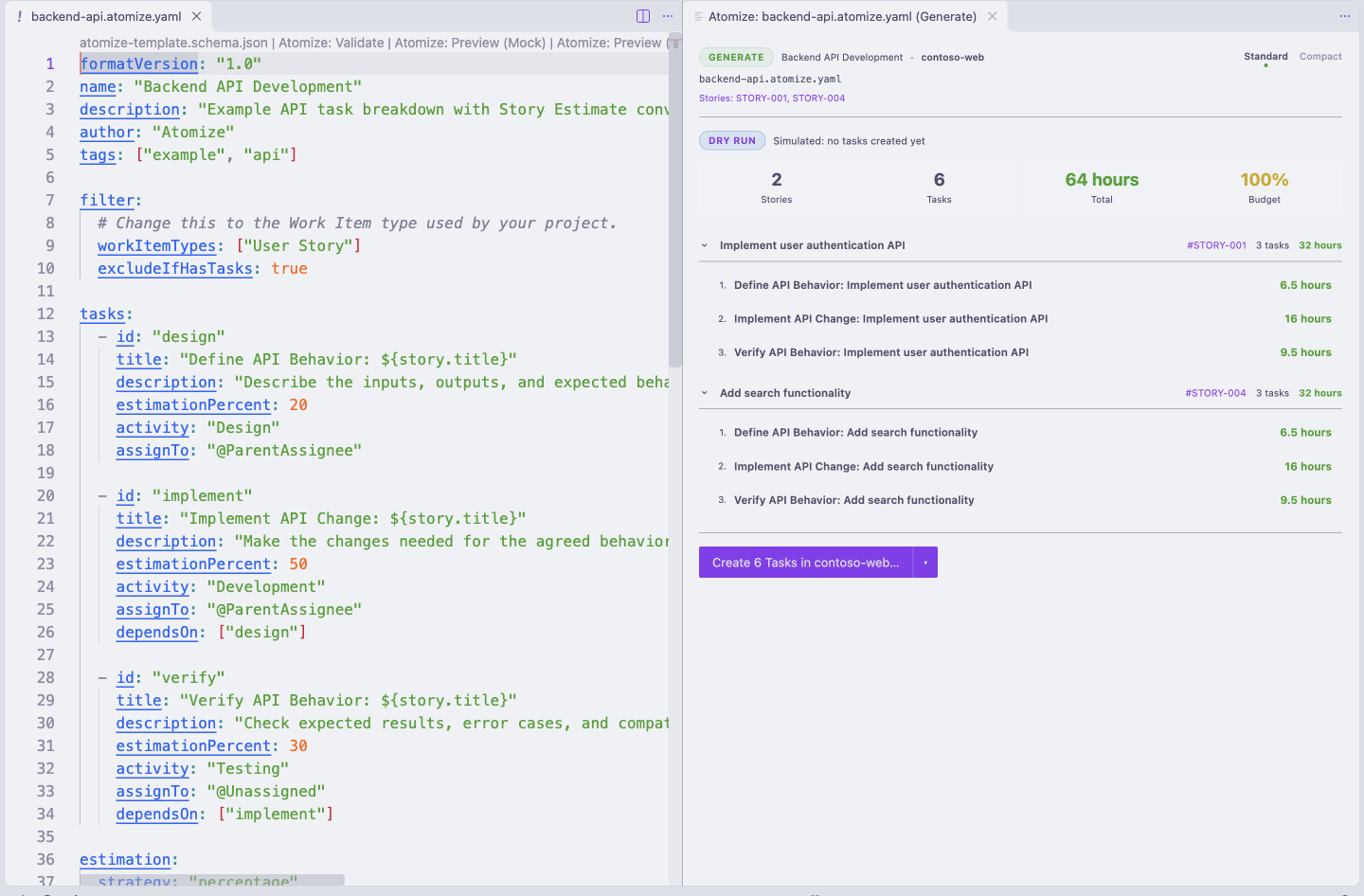Click the 64 hours Total stat
This screenshot has width=1364, height=896.
1102,188
